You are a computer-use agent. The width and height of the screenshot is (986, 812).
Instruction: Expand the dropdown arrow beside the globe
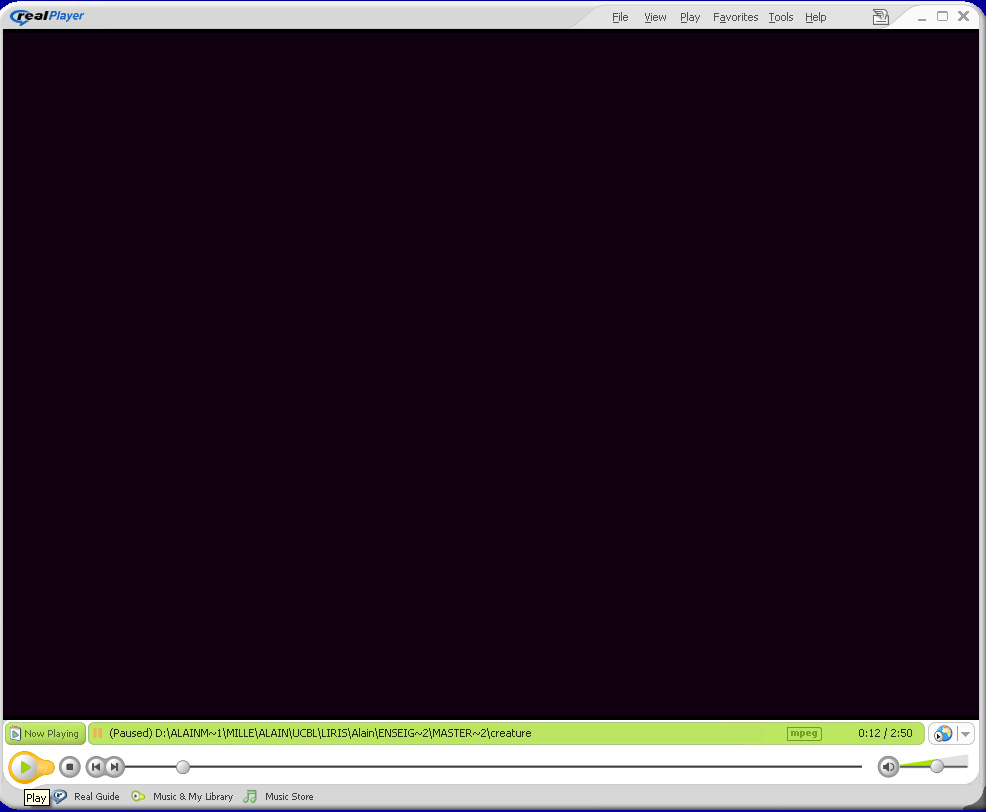pyautogui.click(x=965, y=733)
